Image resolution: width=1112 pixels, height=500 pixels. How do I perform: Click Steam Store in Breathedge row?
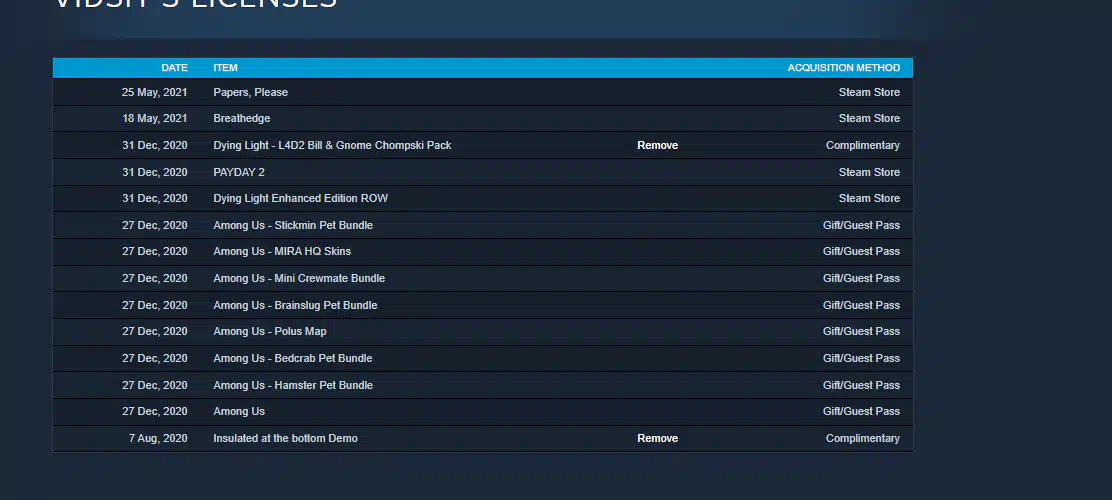pos(869,118)
